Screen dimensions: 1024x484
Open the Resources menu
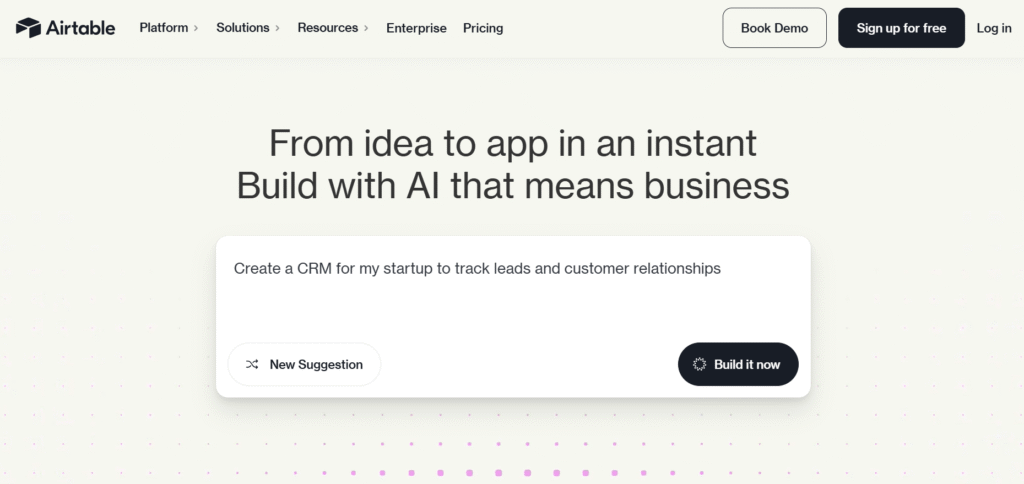[327, 28]
